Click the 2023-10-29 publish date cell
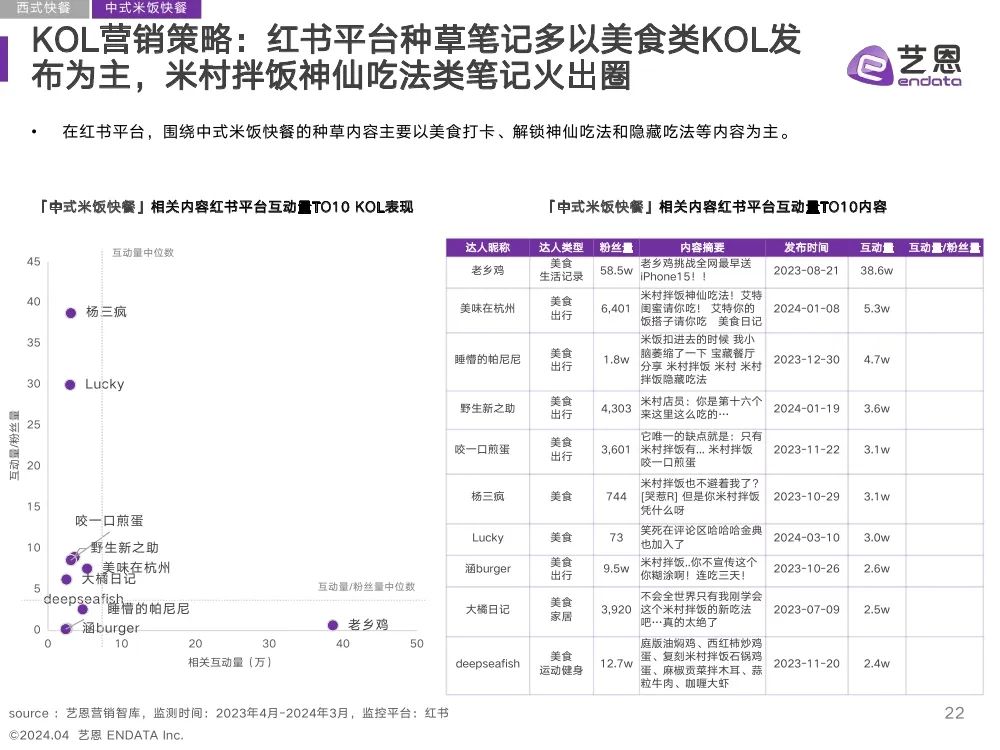This screenshot has height=750, width=1000. pos(806,497)
